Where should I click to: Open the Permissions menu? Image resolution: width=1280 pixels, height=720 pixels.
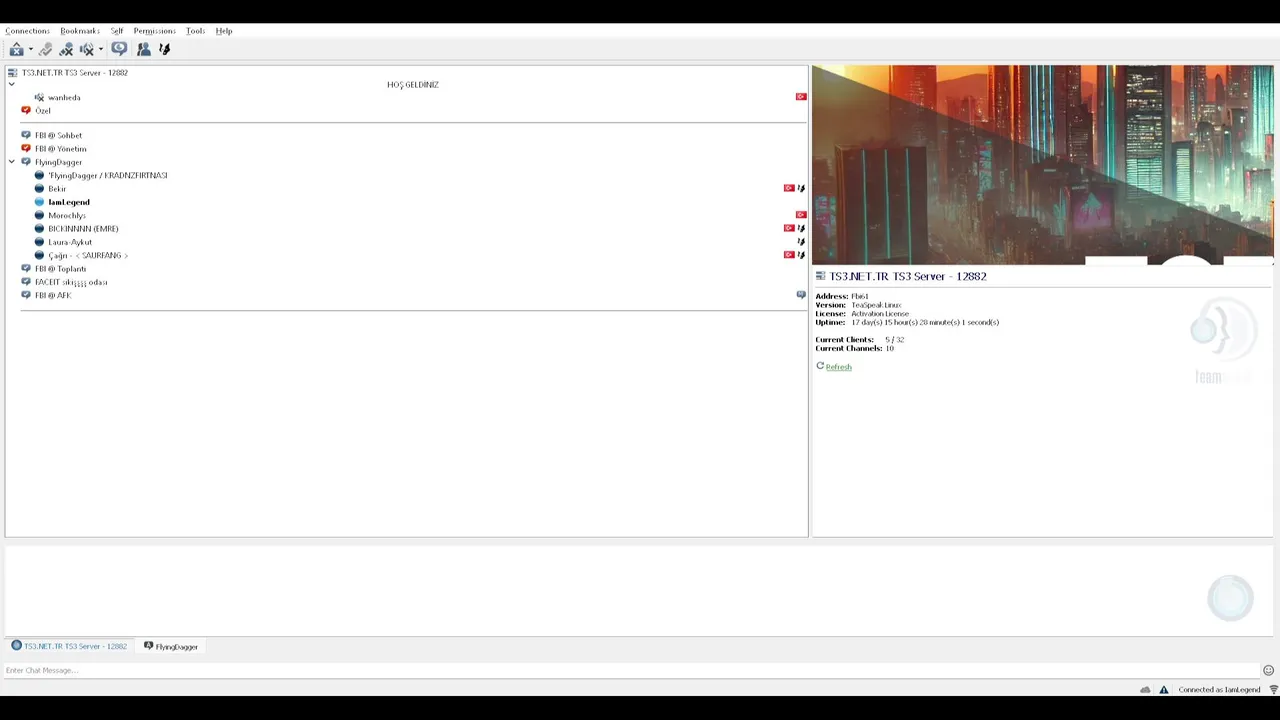point(154,31)
